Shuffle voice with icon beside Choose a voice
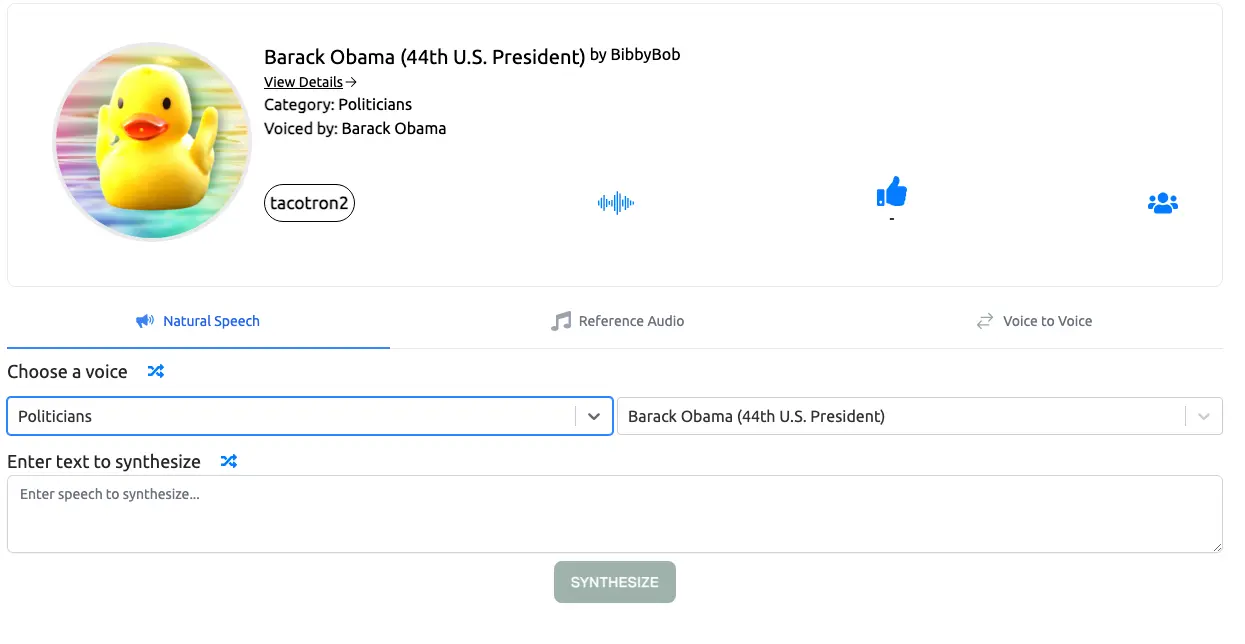Image resolution: width=1245 pixels, height=644 pixels. coord(155,371)
